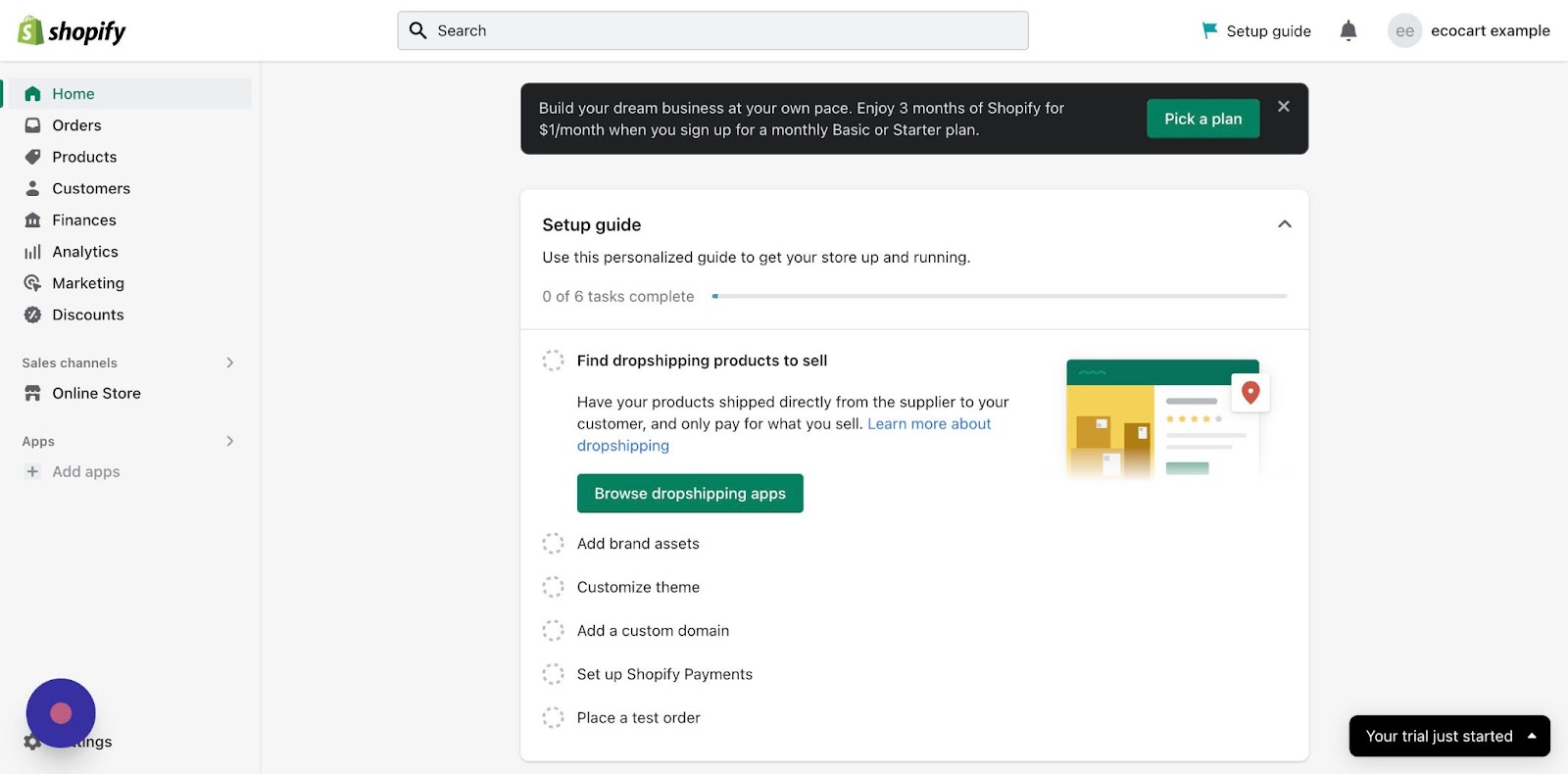Click the Analytics bar chart icon
This screenshot has height=774, width=1568.
tap(32, 252)
